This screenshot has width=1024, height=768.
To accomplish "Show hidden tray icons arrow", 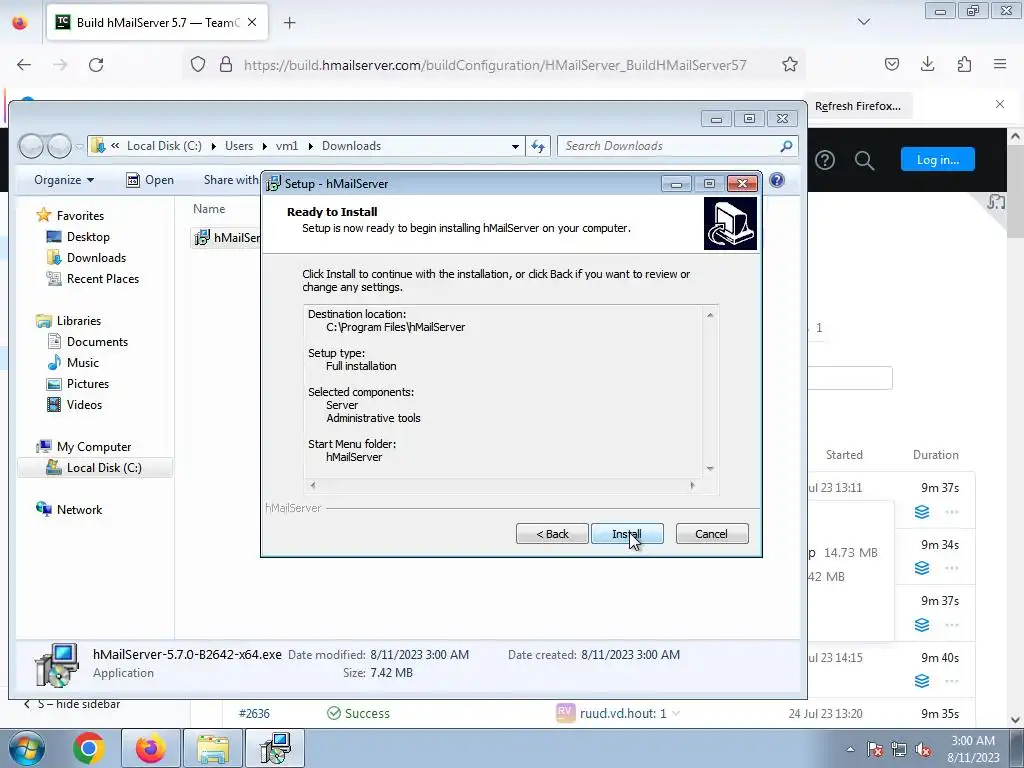I will click(850, 749).
